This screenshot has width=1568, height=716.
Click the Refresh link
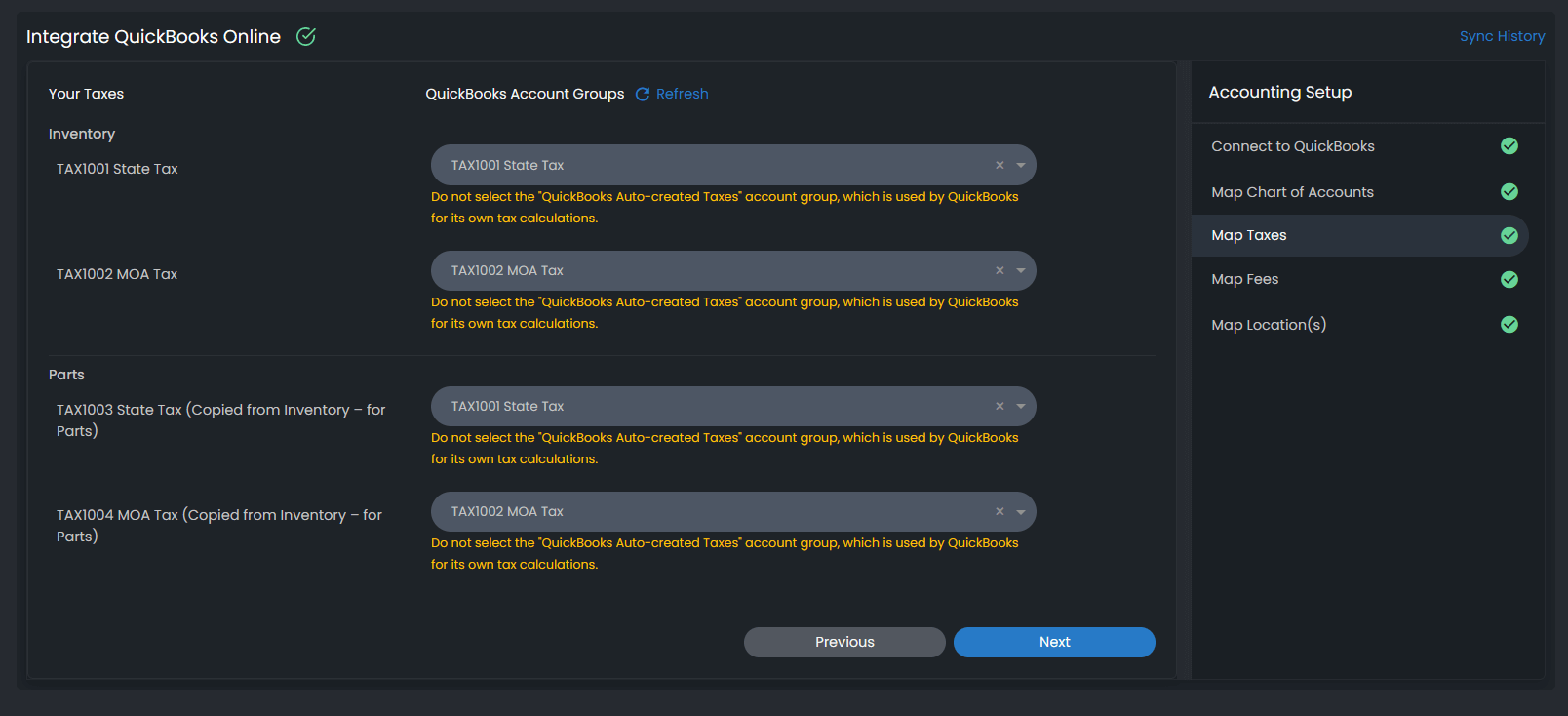682,94
